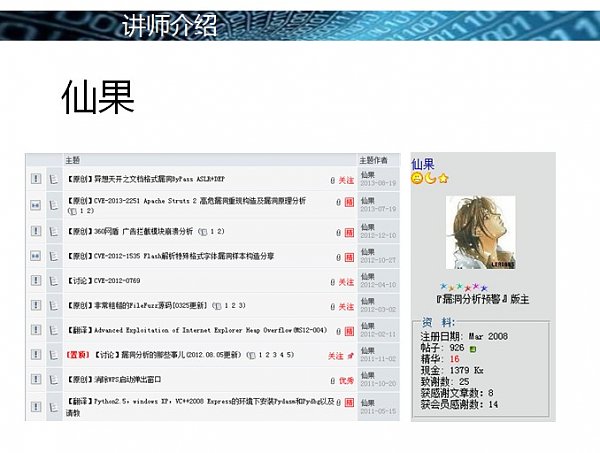This screenshot has width=600, height=453.
Task: Click the document icon on the FileFuzz源码 row
Action: point(54,305)
